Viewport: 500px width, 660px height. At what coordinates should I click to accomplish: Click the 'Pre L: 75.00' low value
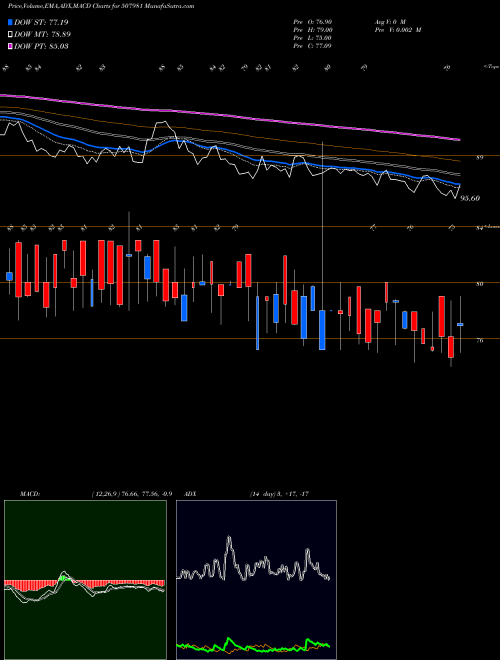313,38
